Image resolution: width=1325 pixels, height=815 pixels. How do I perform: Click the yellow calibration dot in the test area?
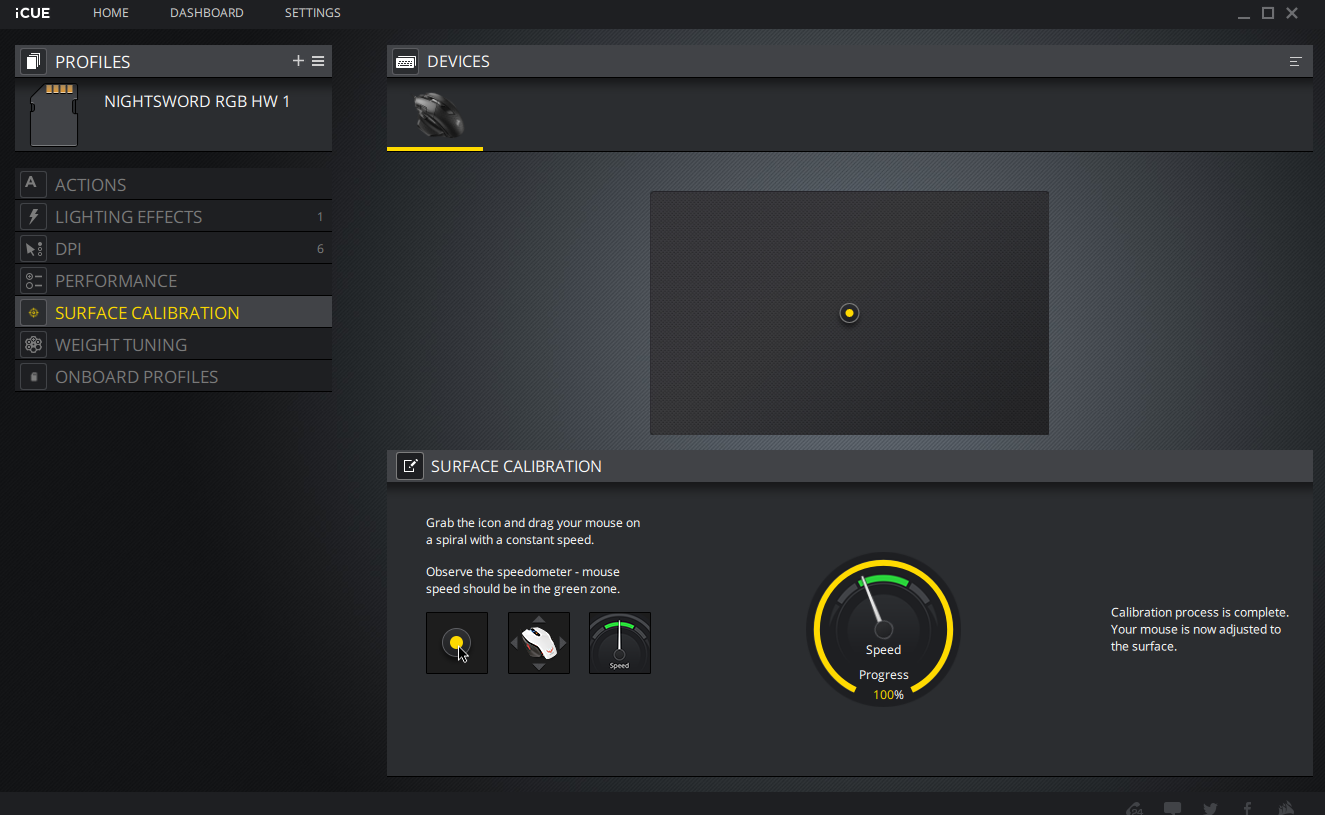tap(849, 313)
